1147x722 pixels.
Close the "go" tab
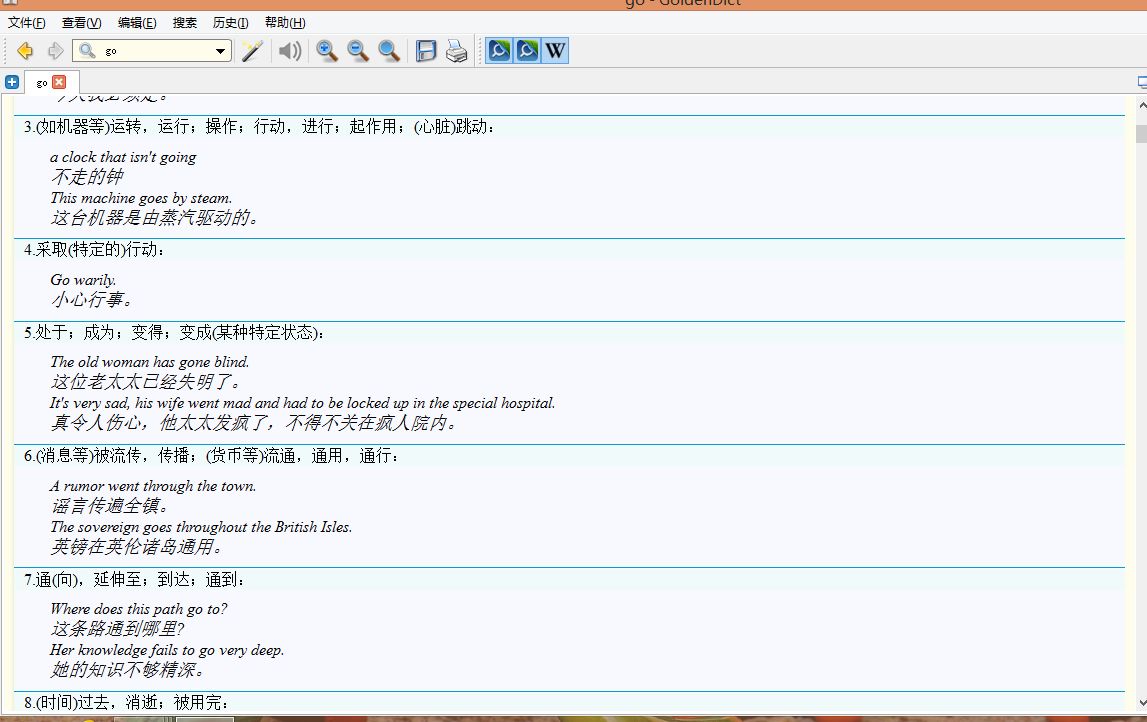[x=59, y=82]
